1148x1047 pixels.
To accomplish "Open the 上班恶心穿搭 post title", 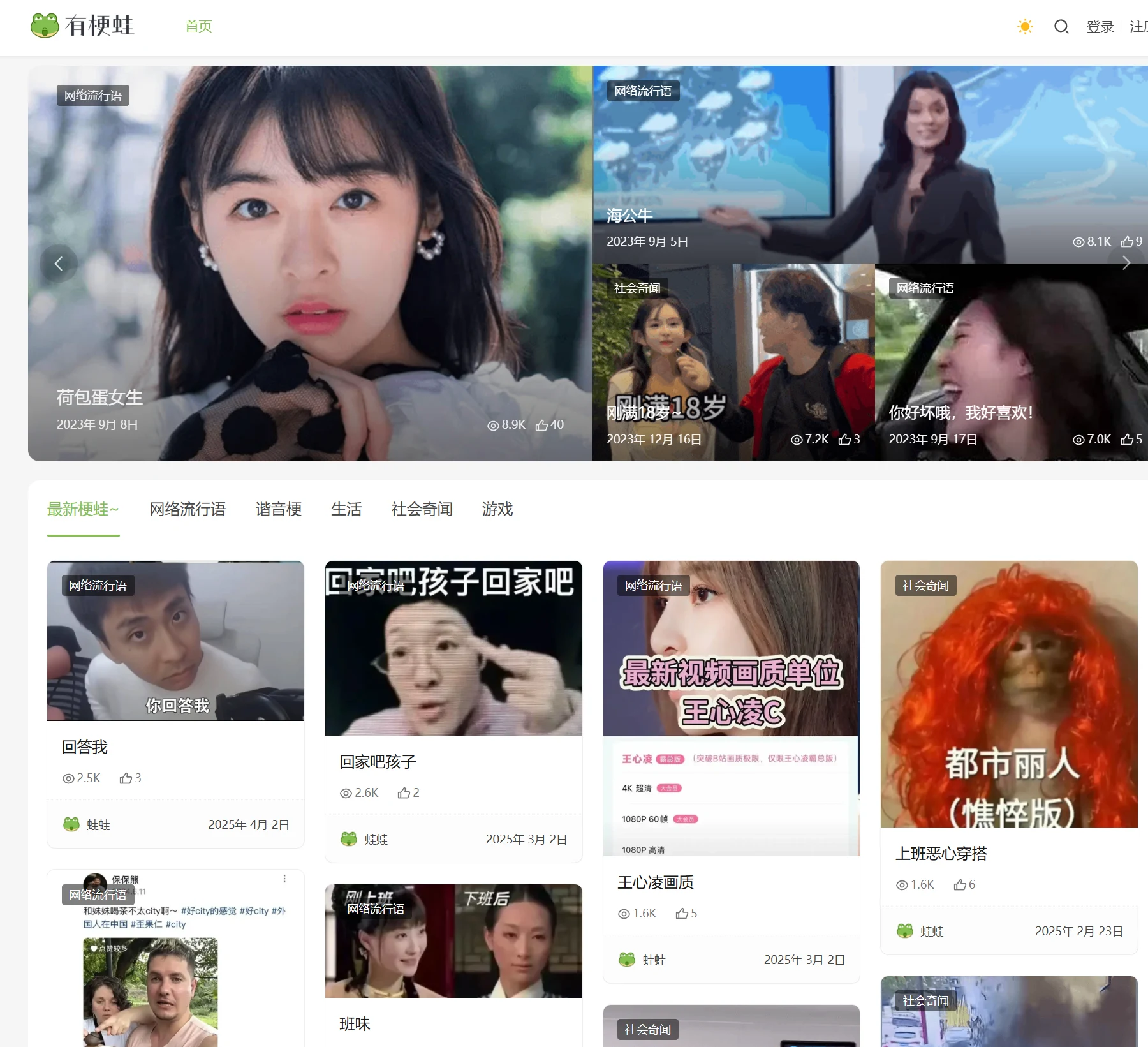I will click(941, 854).
